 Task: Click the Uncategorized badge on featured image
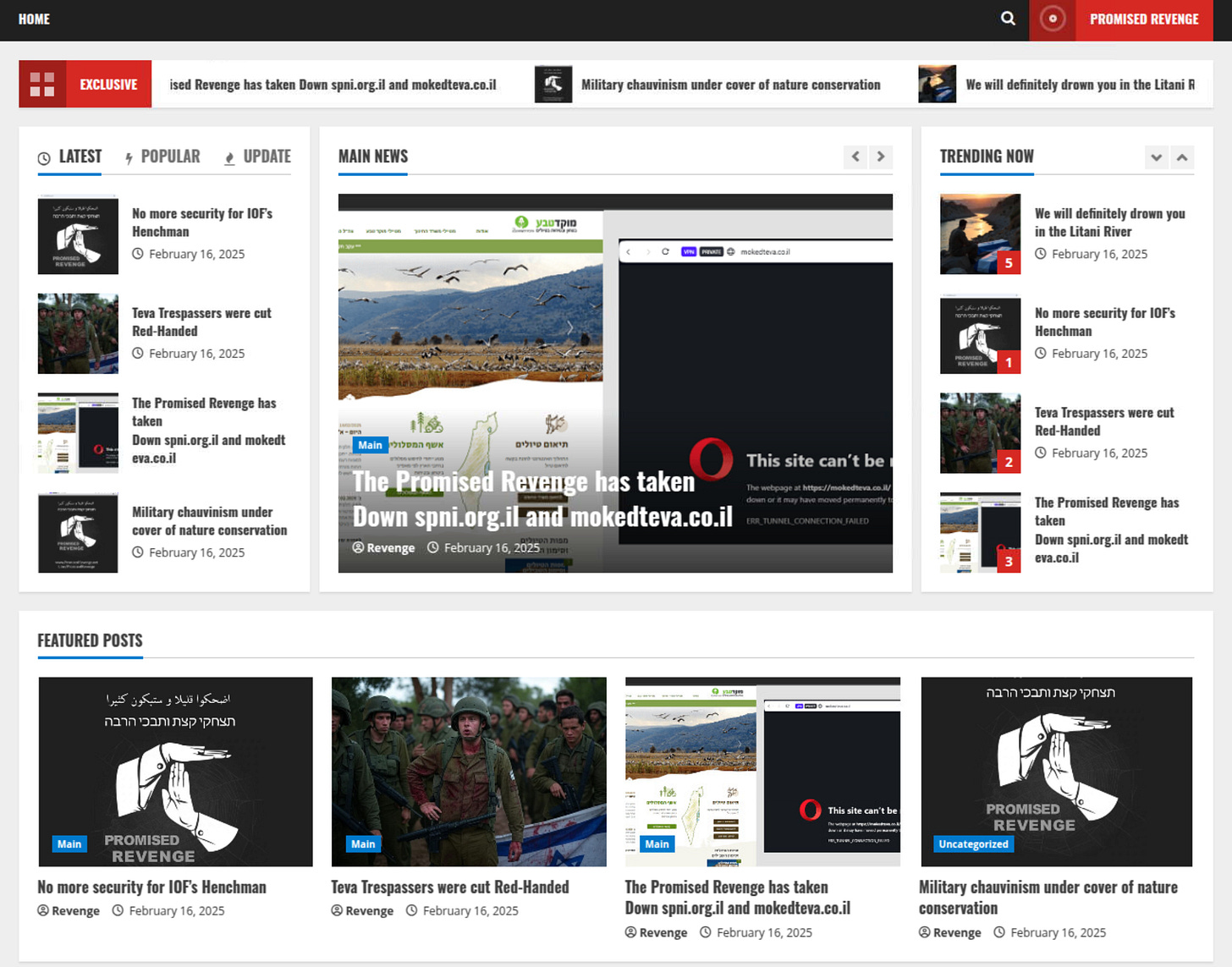click(x=973, y=844)
